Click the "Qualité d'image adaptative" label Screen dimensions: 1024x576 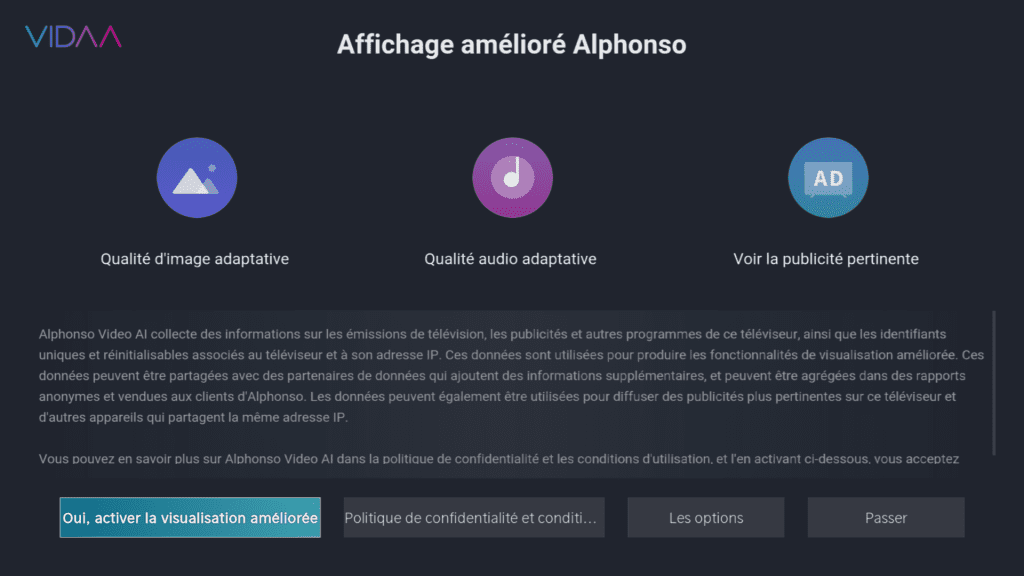click(x=194, y=259)
